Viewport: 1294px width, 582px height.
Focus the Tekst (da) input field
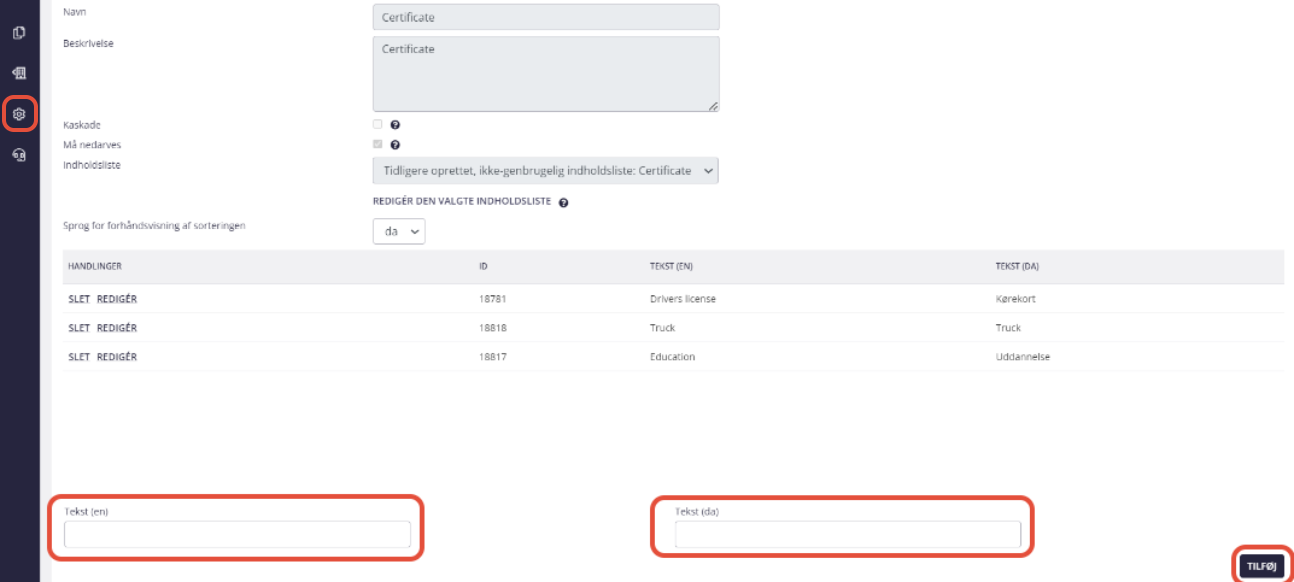click(848, 535)
